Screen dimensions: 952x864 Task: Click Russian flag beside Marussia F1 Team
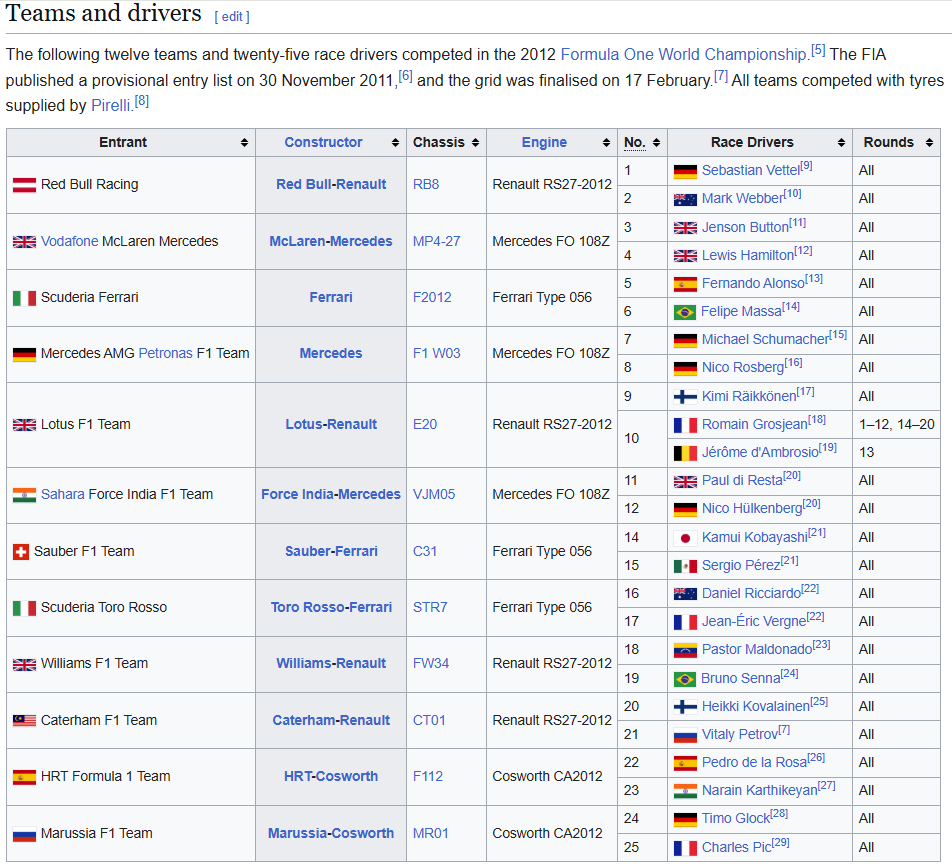[x=24, y=834]
